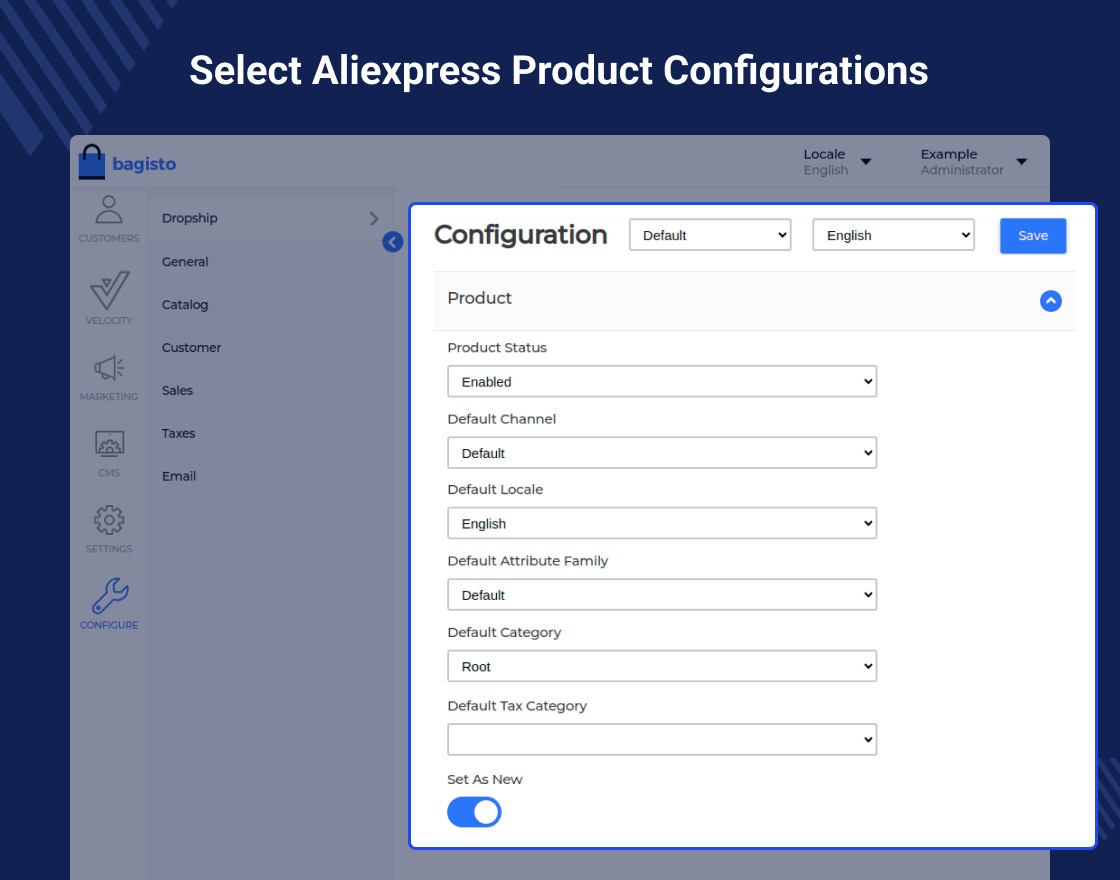1120x880 pixels.
Task: Click the Configuration page heading
Action: 521,235
